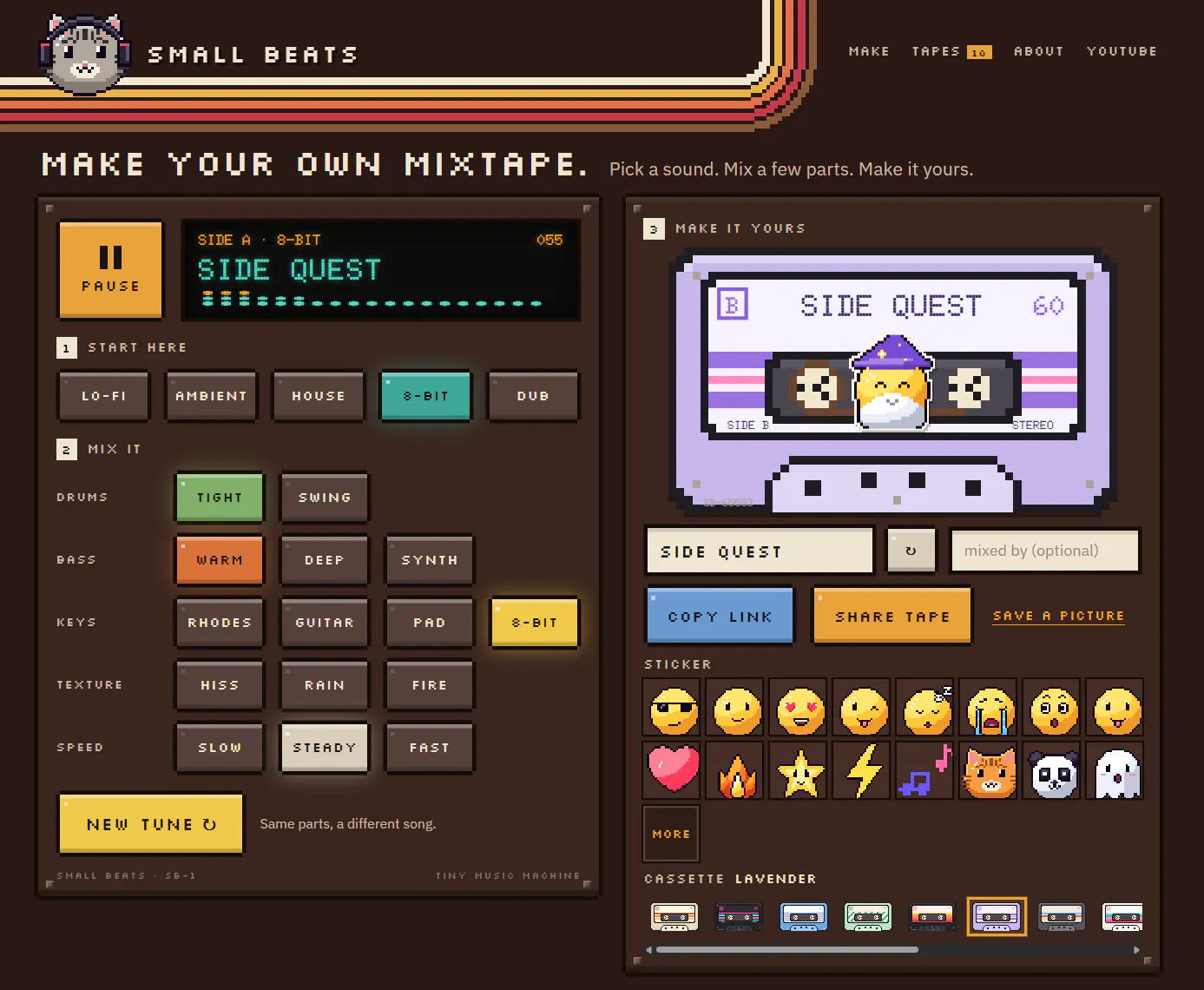Click the cat mascot logo in header
Screen dimensions: 1204x990
pyautogui.click(x=84, y=54)
